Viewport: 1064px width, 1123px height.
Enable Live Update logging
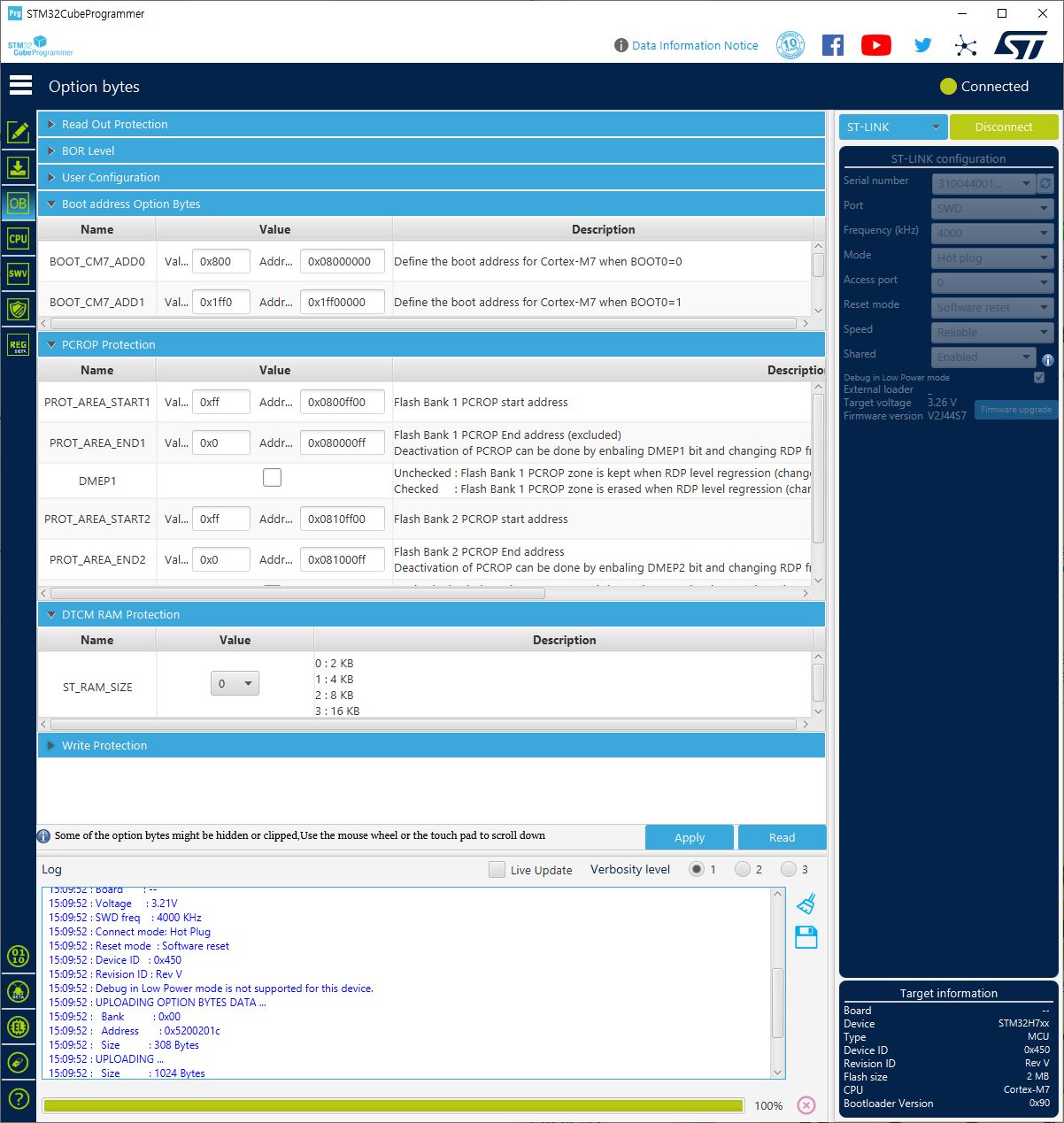[x=497, y=869]
